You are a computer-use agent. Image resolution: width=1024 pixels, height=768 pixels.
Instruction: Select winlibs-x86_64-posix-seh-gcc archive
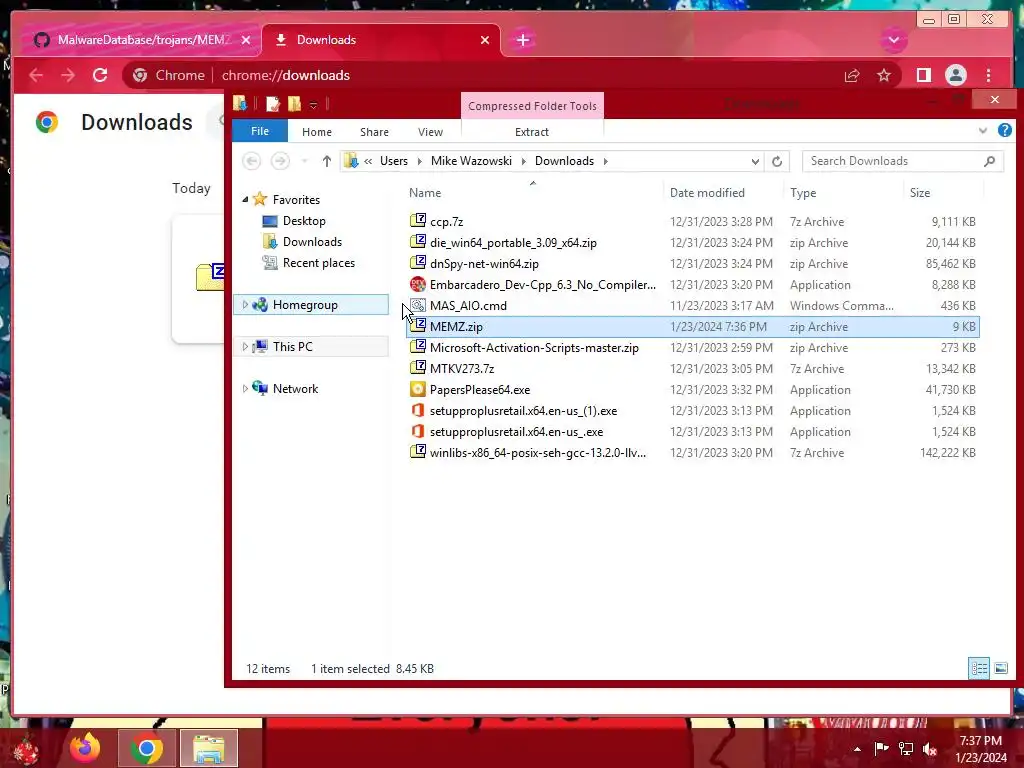pyautogui.click(x=537, y=453)
